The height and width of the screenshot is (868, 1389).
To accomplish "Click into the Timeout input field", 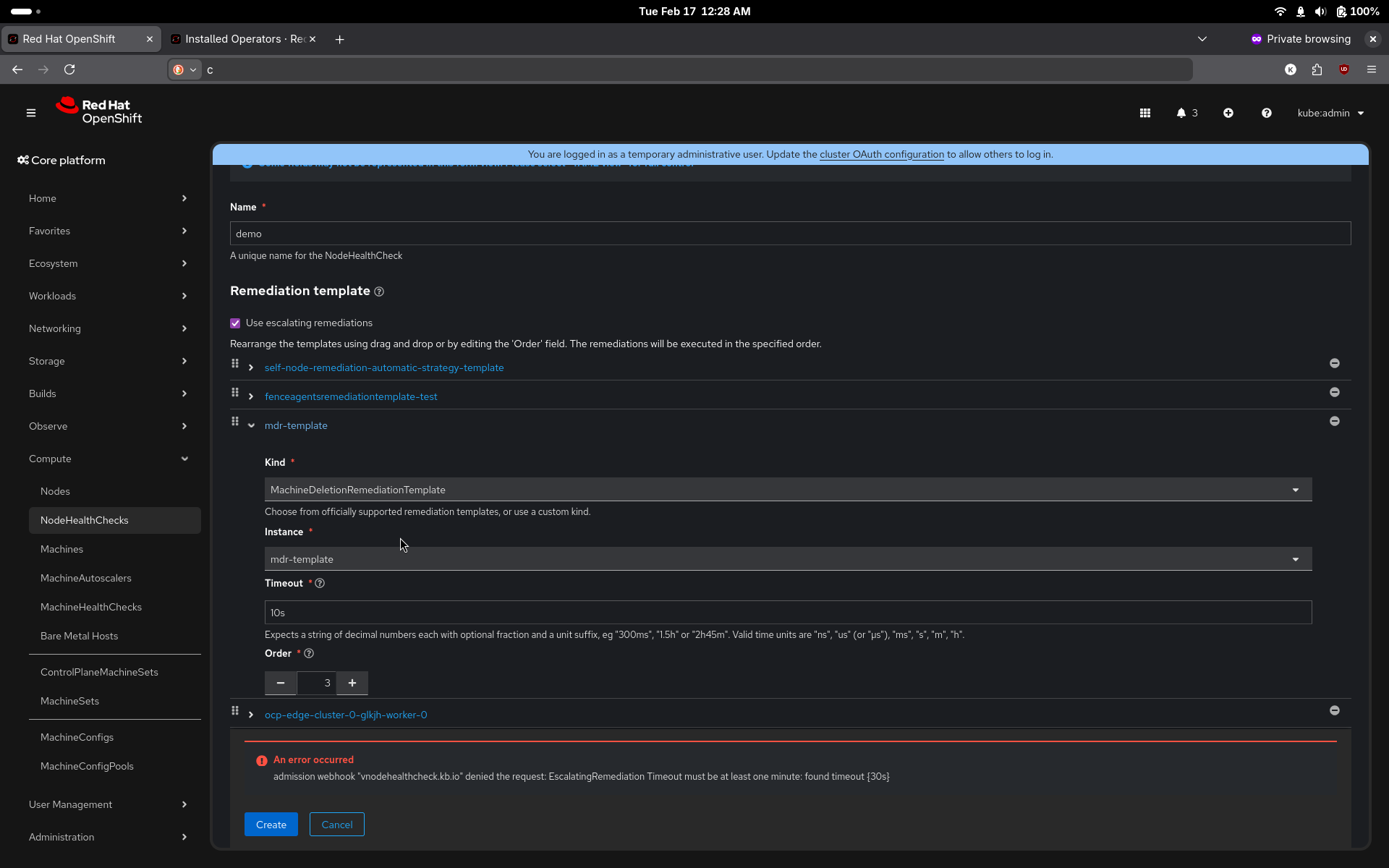I will [x=787, y=613].
